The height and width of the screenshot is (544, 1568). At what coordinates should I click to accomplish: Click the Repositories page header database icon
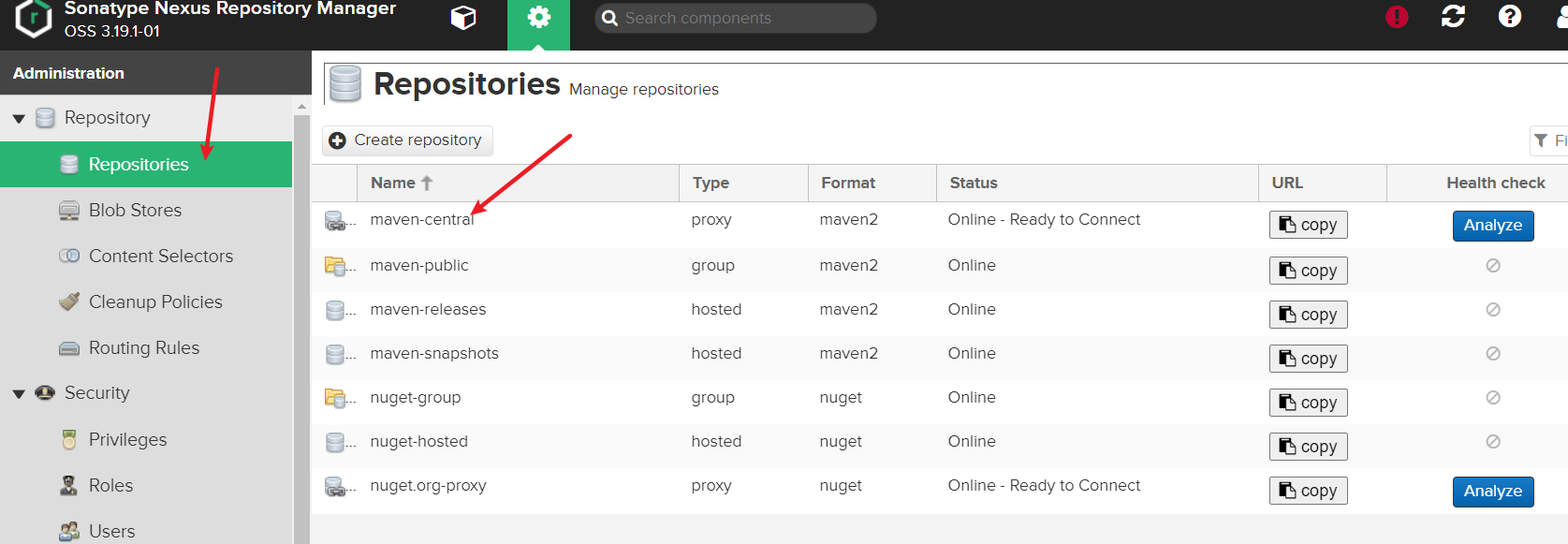point(345,84)
